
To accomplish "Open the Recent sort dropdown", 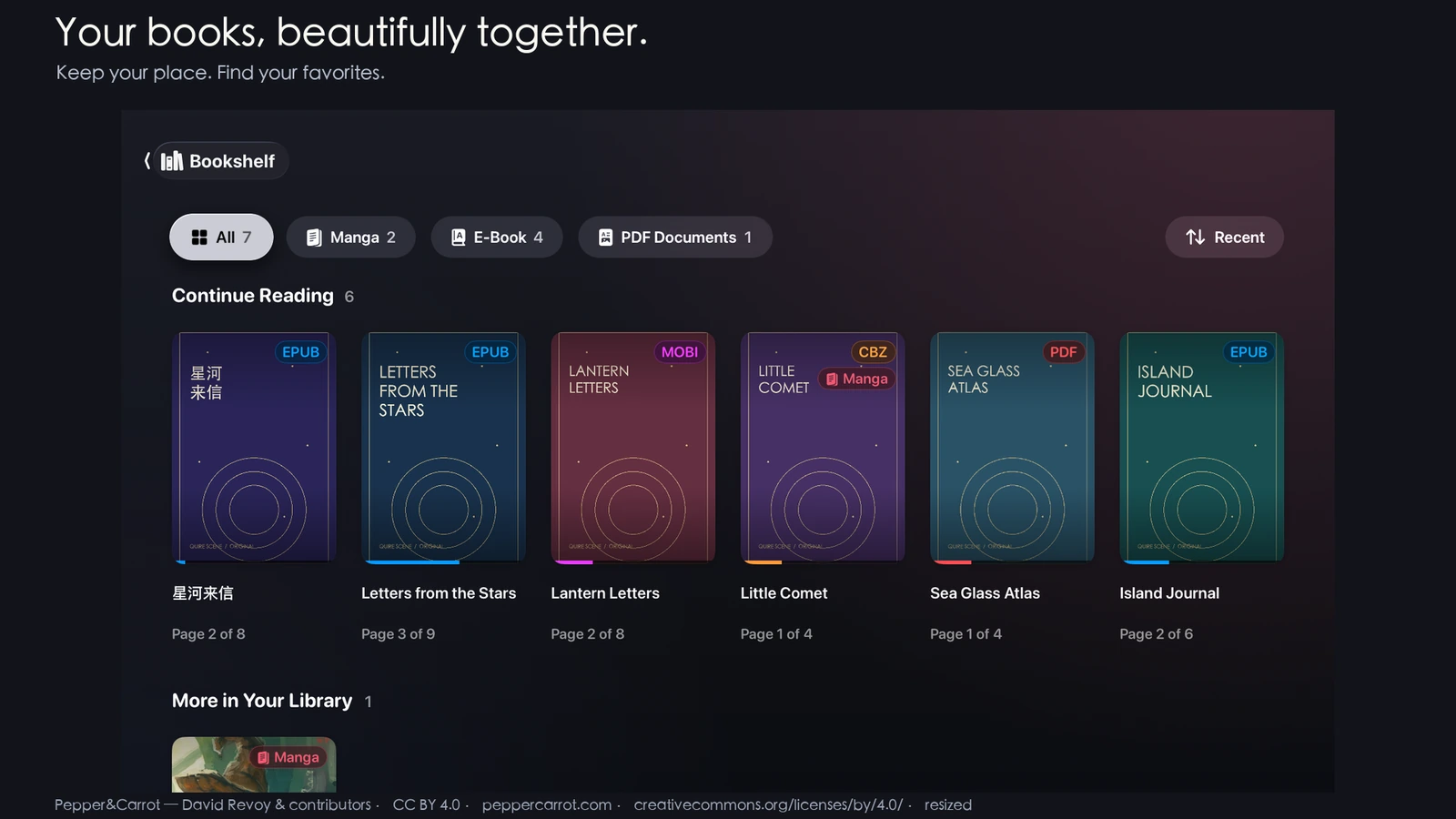I will pos(1225,238).
